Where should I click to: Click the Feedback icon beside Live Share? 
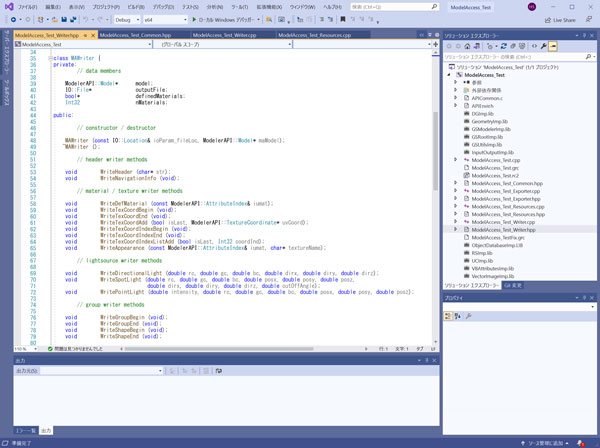[588, 19]
